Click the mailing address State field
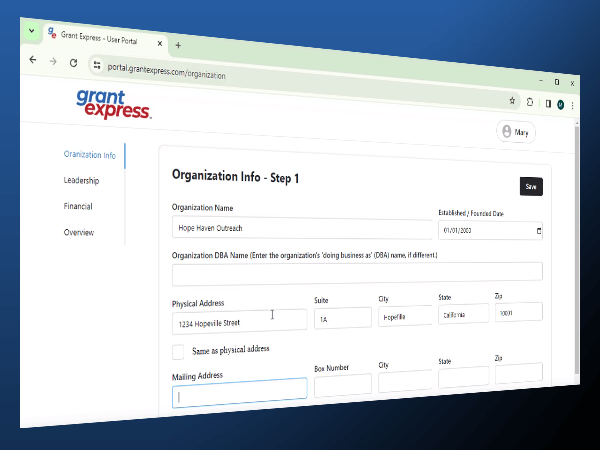The width and height of the screenshot is (600, 450). 463,377
